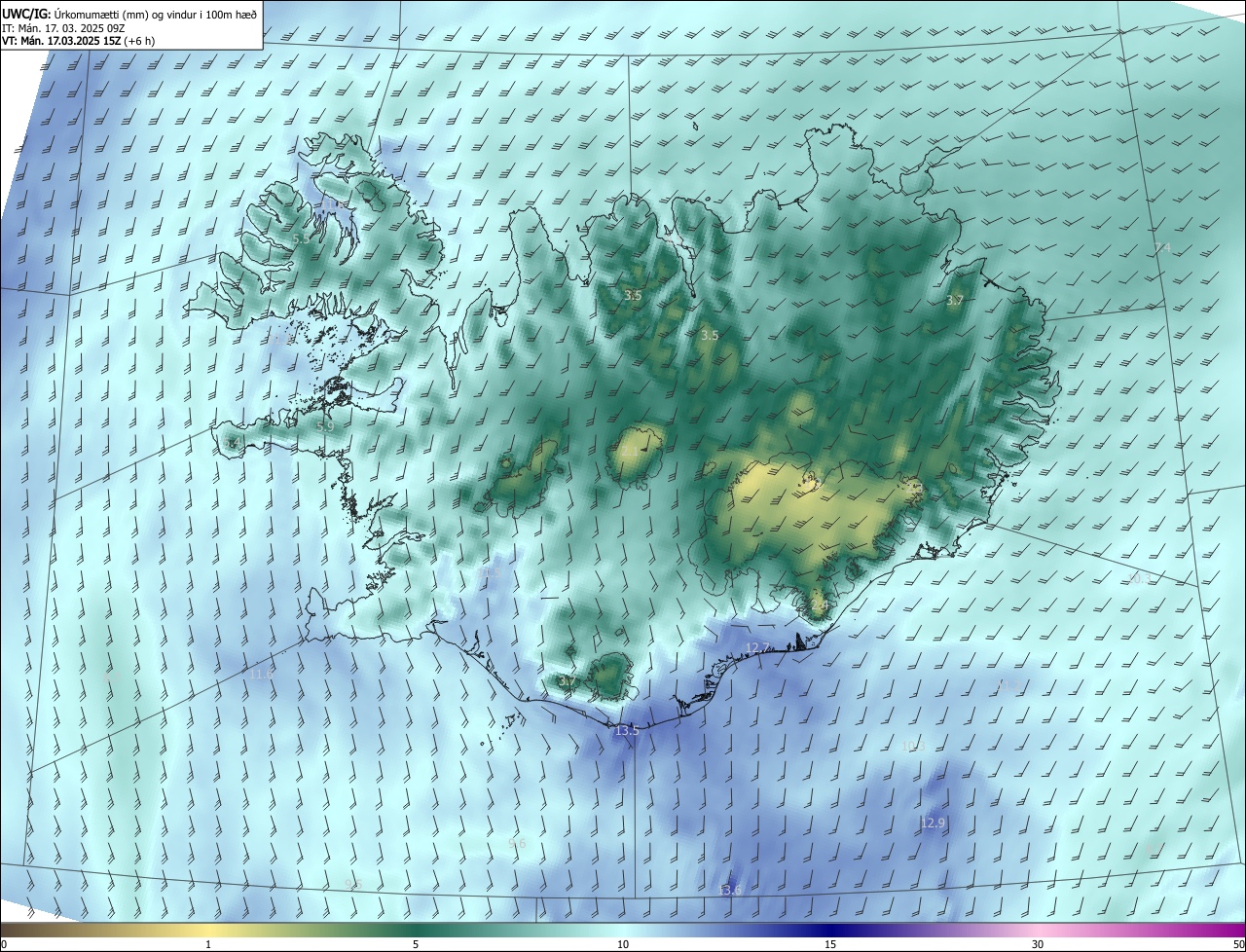
Task: Click the 15 tick on the color scale
Action: coord(830,944)
